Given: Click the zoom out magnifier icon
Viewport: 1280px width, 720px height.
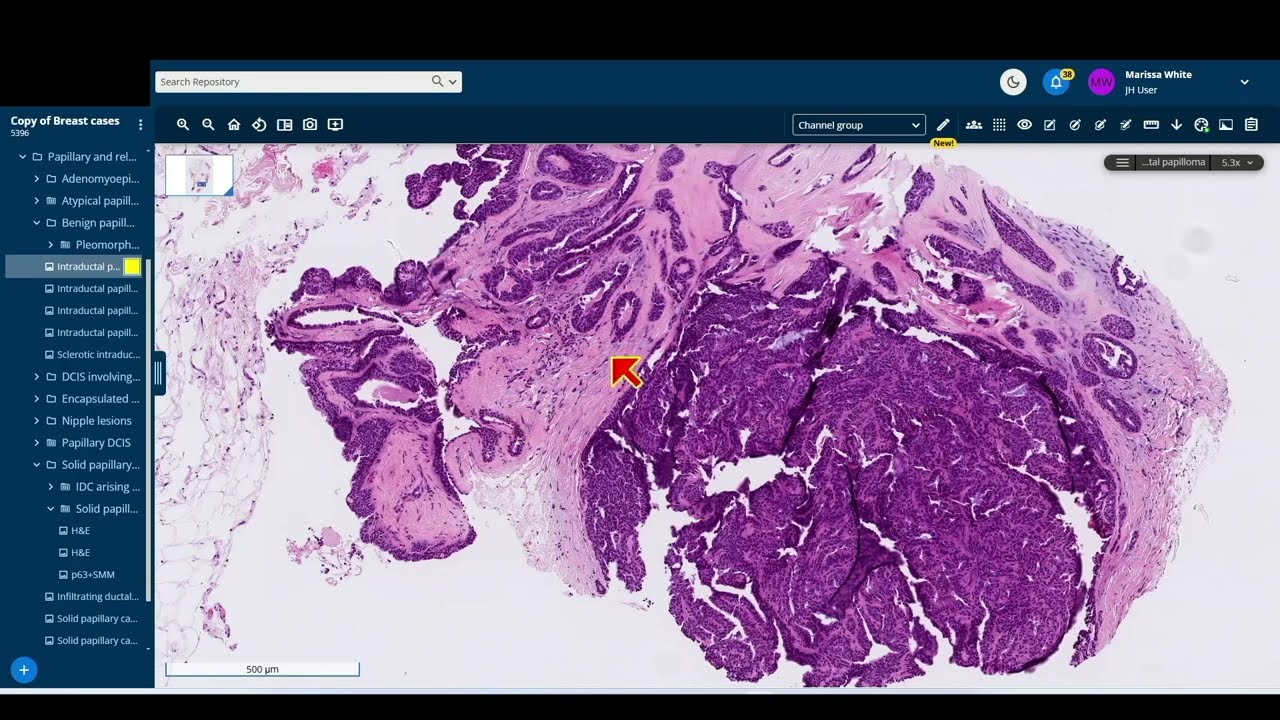Looking at the screenshot, I should [208, 125].
